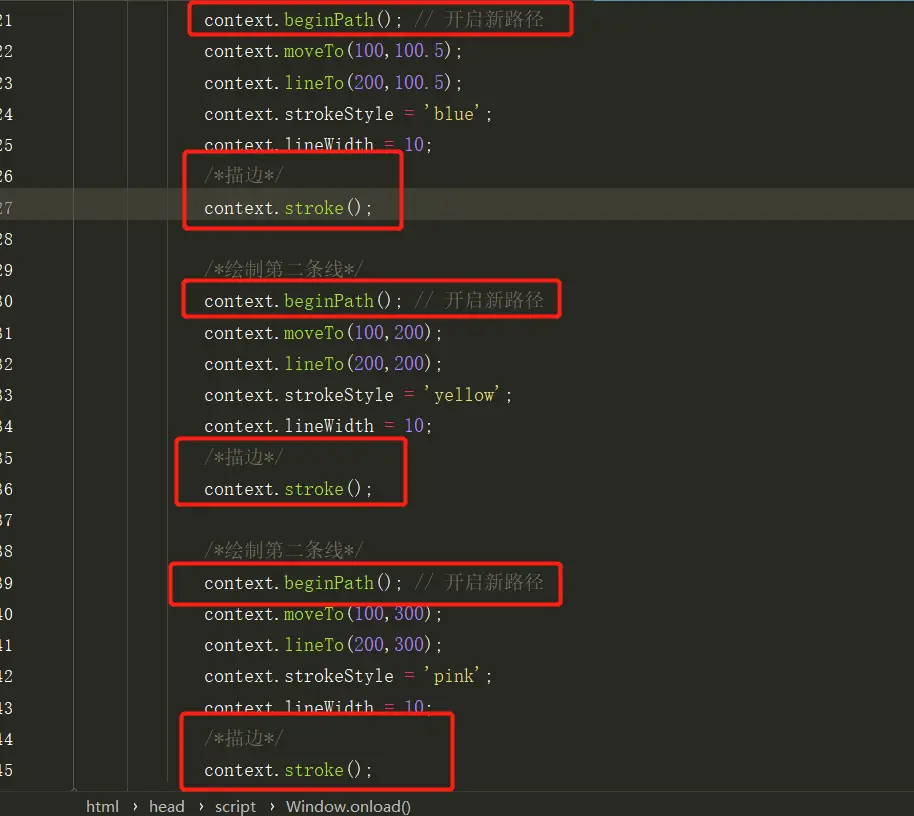Click the 'yellow' string literal
Screen dimensions: 914x816
pyautogui.click(x=462, y=395)
